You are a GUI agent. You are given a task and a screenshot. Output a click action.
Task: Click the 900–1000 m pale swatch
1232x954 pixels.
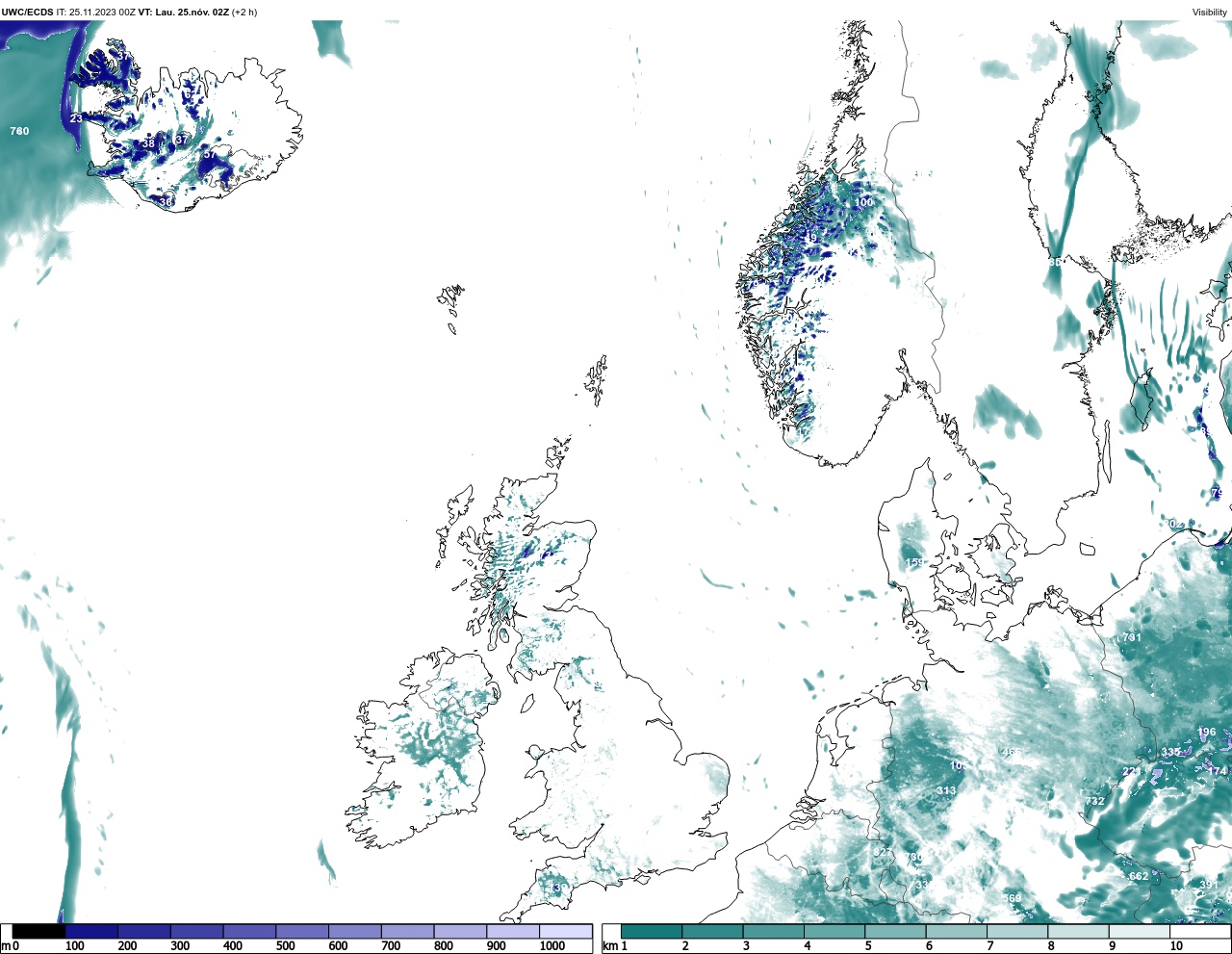512,932
